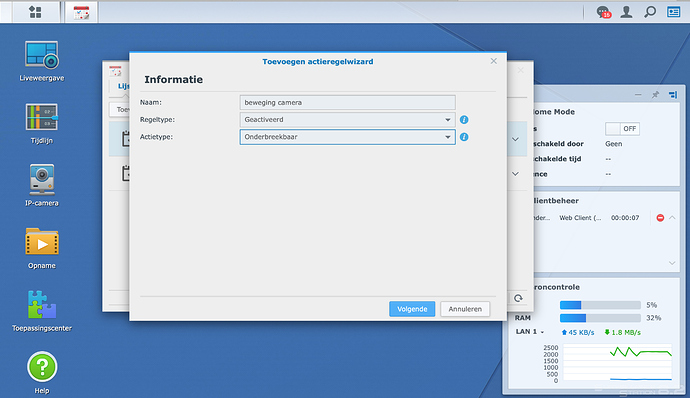Viewport: 690px width, 398px height.
Task: Open Toepassingscenter desktop icon
Action: (x=42, y=311)
